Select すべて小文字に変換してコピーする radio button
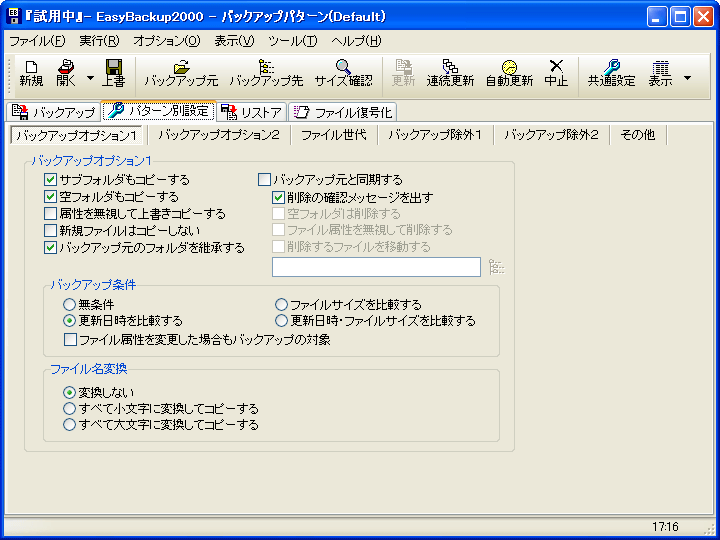This screenshot has width=720, height=540. click(x=69, y=408)
